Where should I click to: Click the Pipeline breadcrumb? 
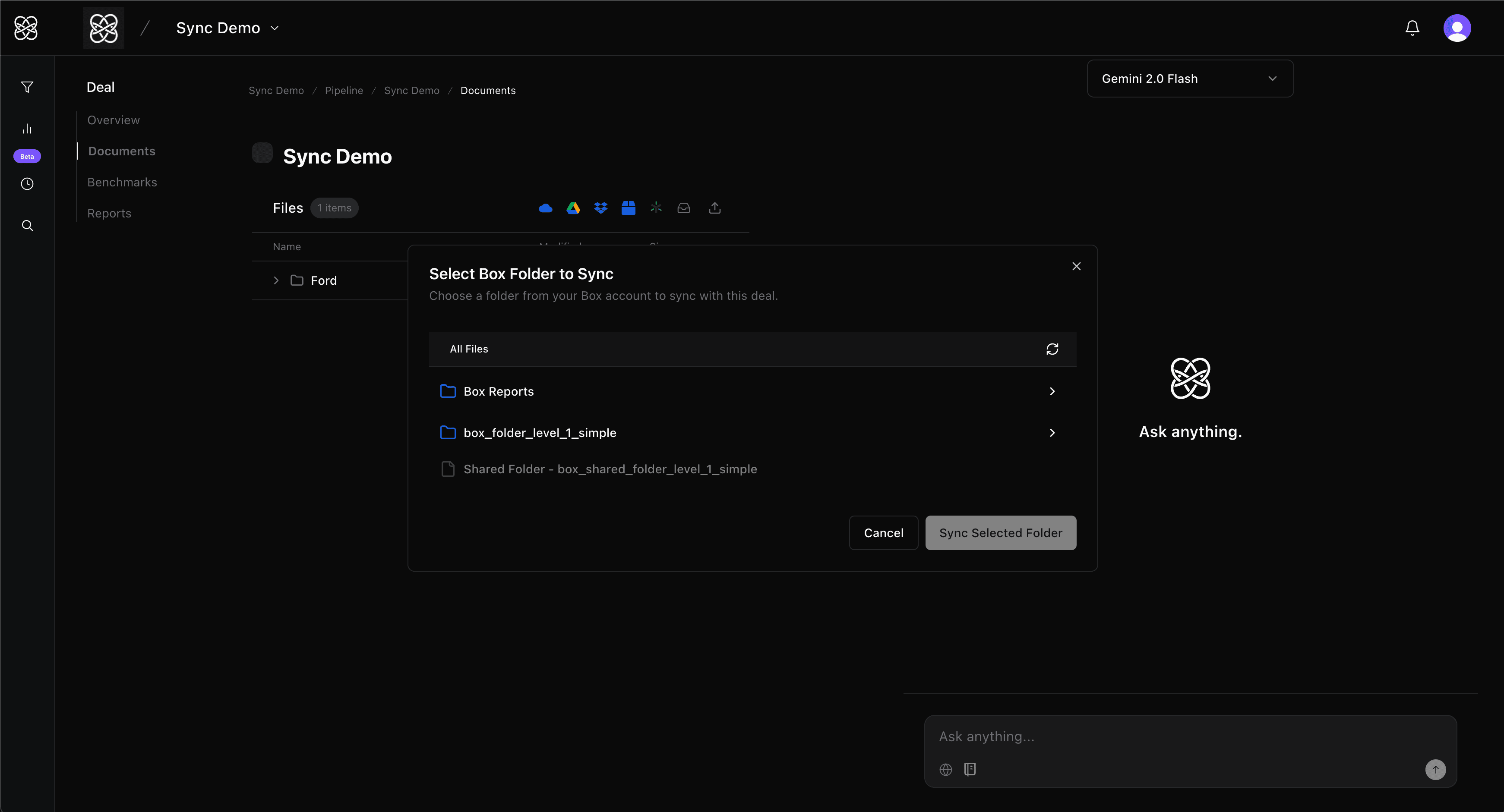click(344, 91)
